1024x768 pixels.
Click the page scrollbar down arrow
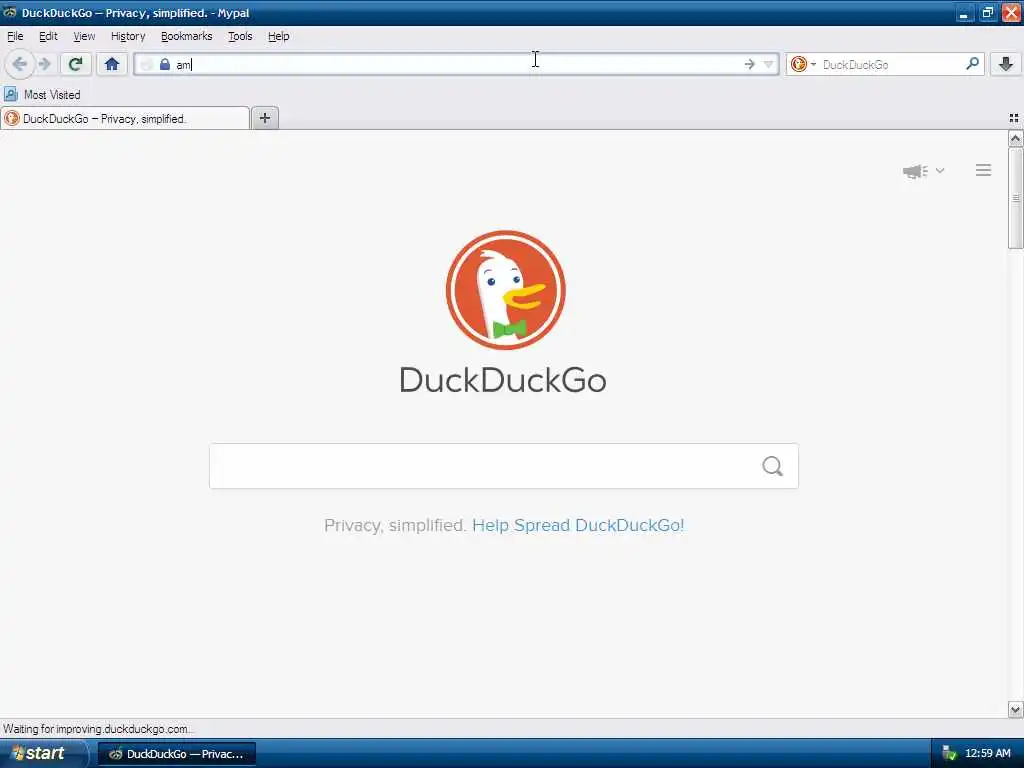(x=1015, y=709)
